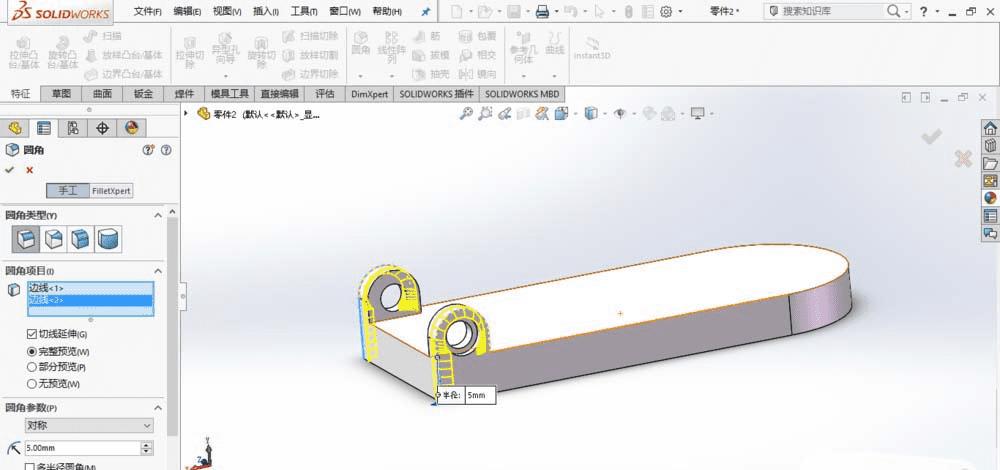This screenshot has height=470, width=1000.
Task: Click the FilletXpert button
Action: tap(112, 191)
